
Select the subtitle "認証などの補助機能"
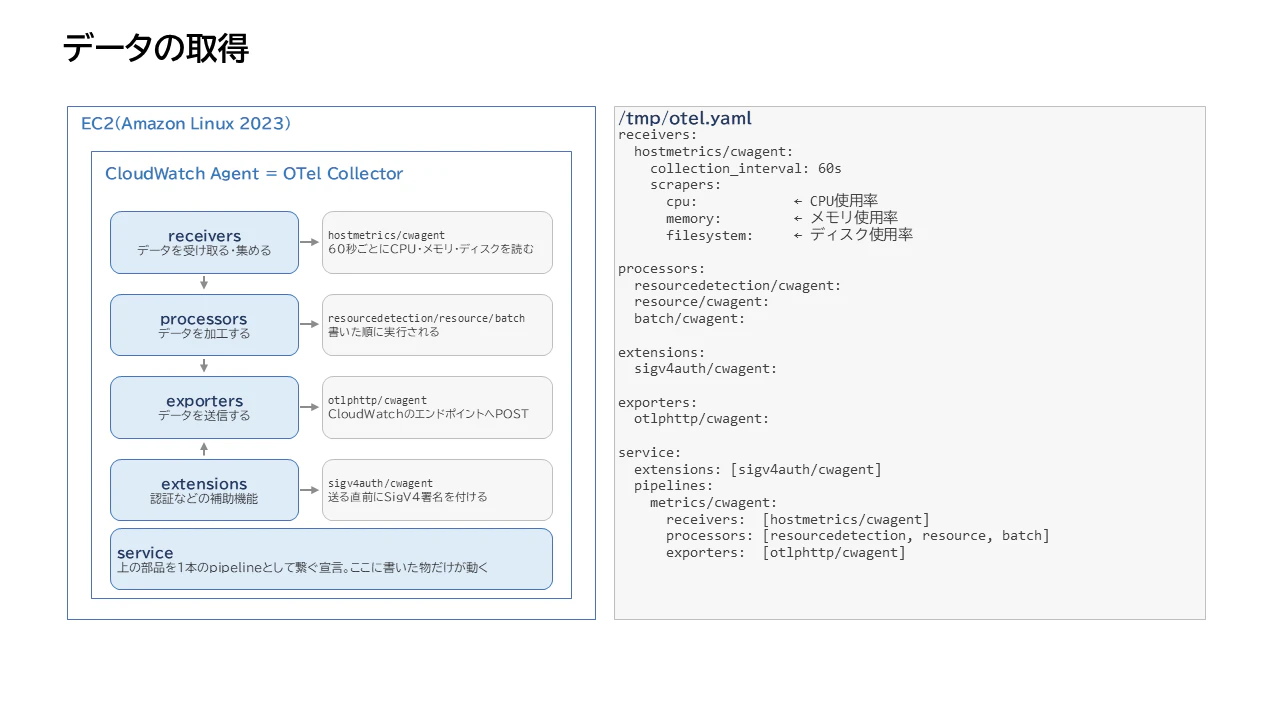click(x=204, y=499)
